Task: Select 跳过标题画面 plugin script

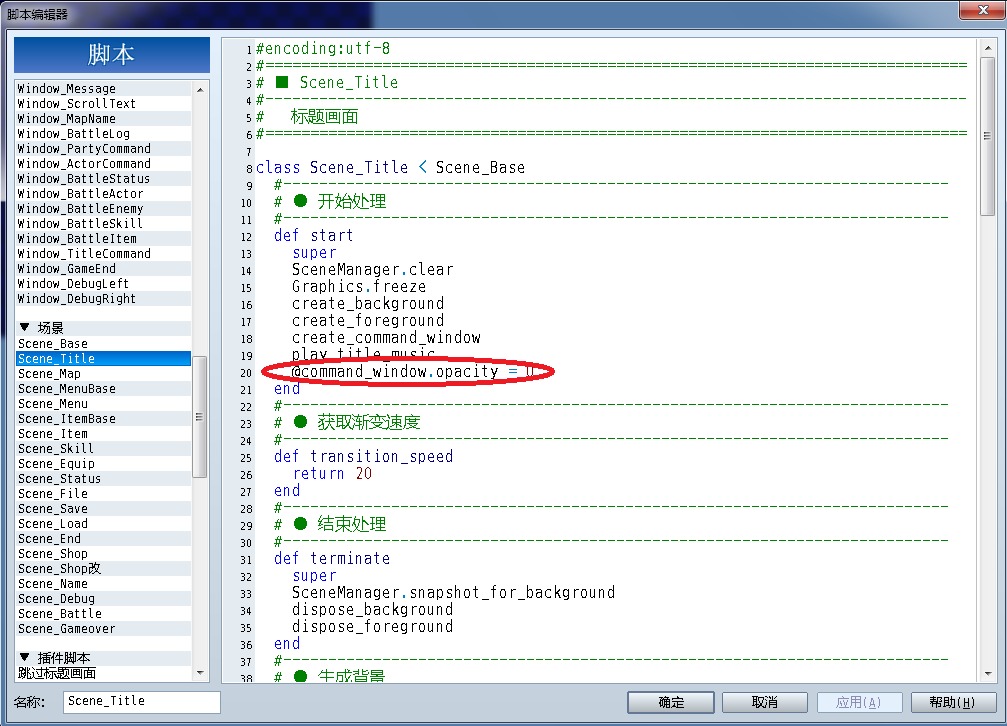Action: [x=103, y=673]
